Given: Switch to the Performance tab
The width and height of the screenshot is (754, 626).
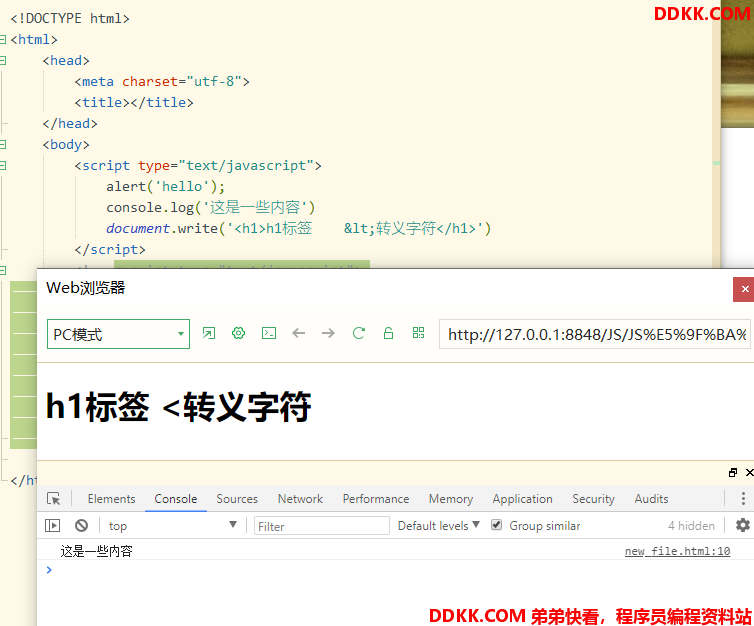Looking at the screenshot, I should 376,499.
